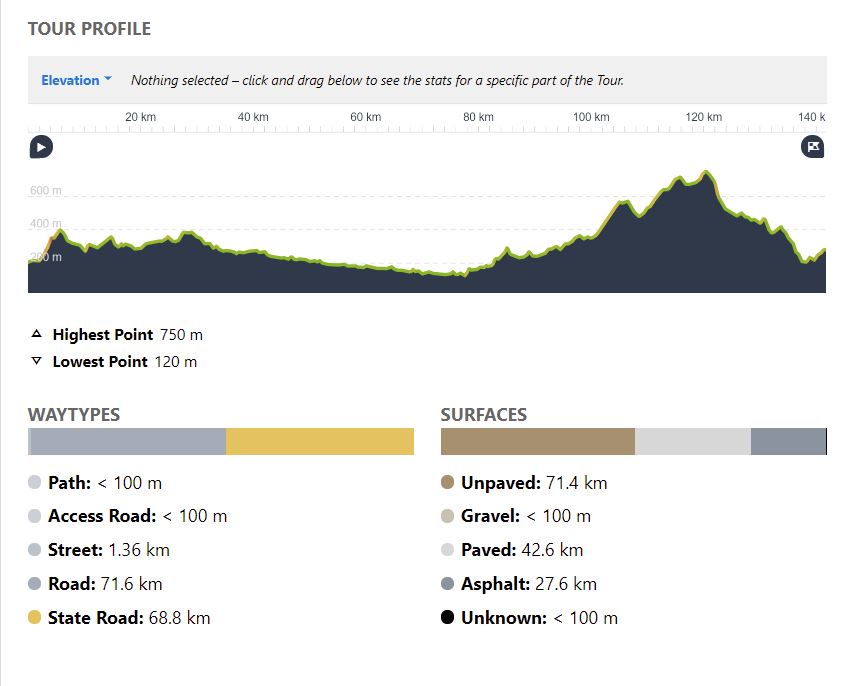Screen dimensions: 846x686
Task: Click the Highest Point triangle icon
Action: pyautogui.click(x=37, y=334)
